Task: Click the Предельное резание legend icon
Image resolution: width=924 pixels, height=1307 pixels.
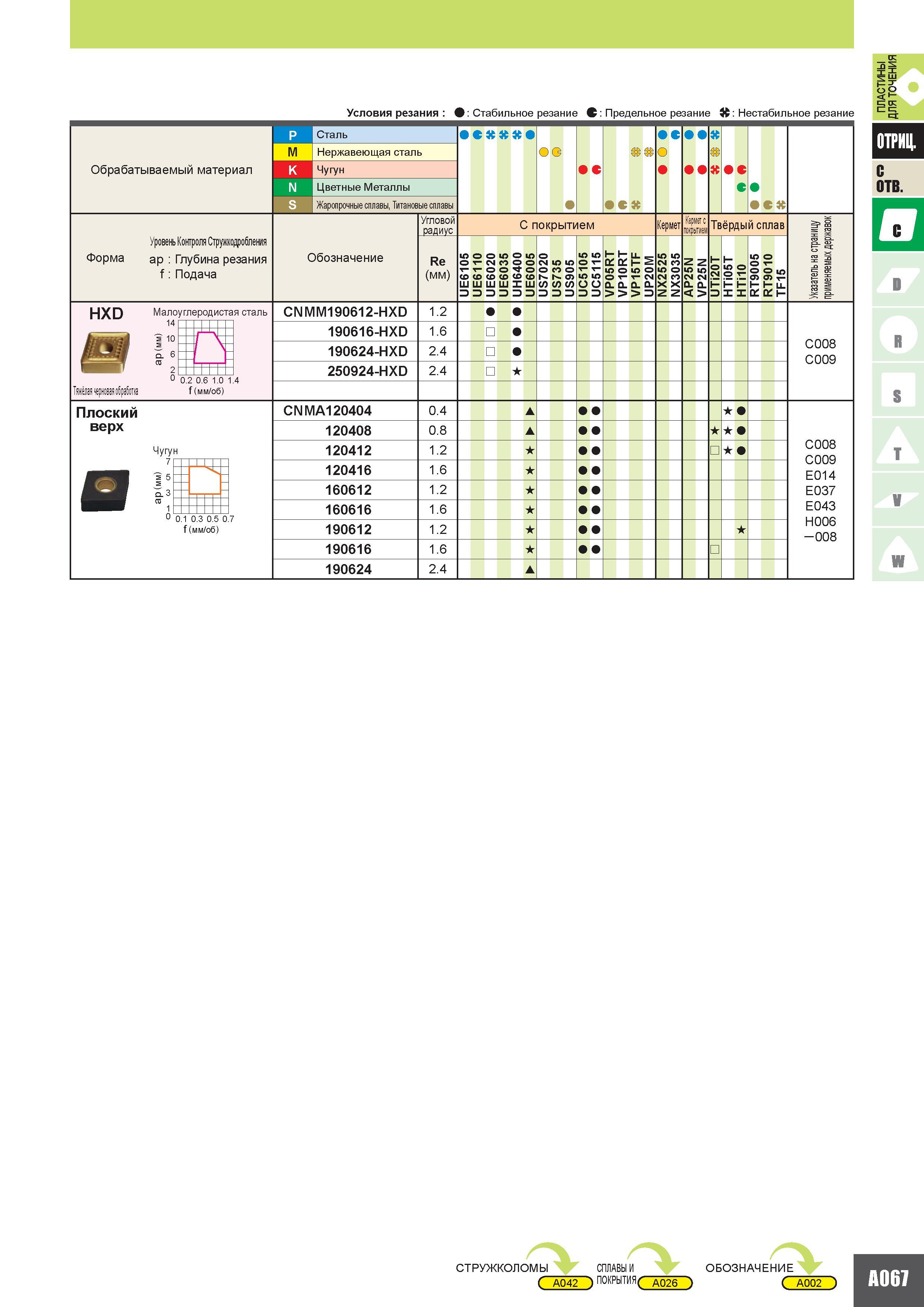Action: pyautogui.click(x=592, y=112)
